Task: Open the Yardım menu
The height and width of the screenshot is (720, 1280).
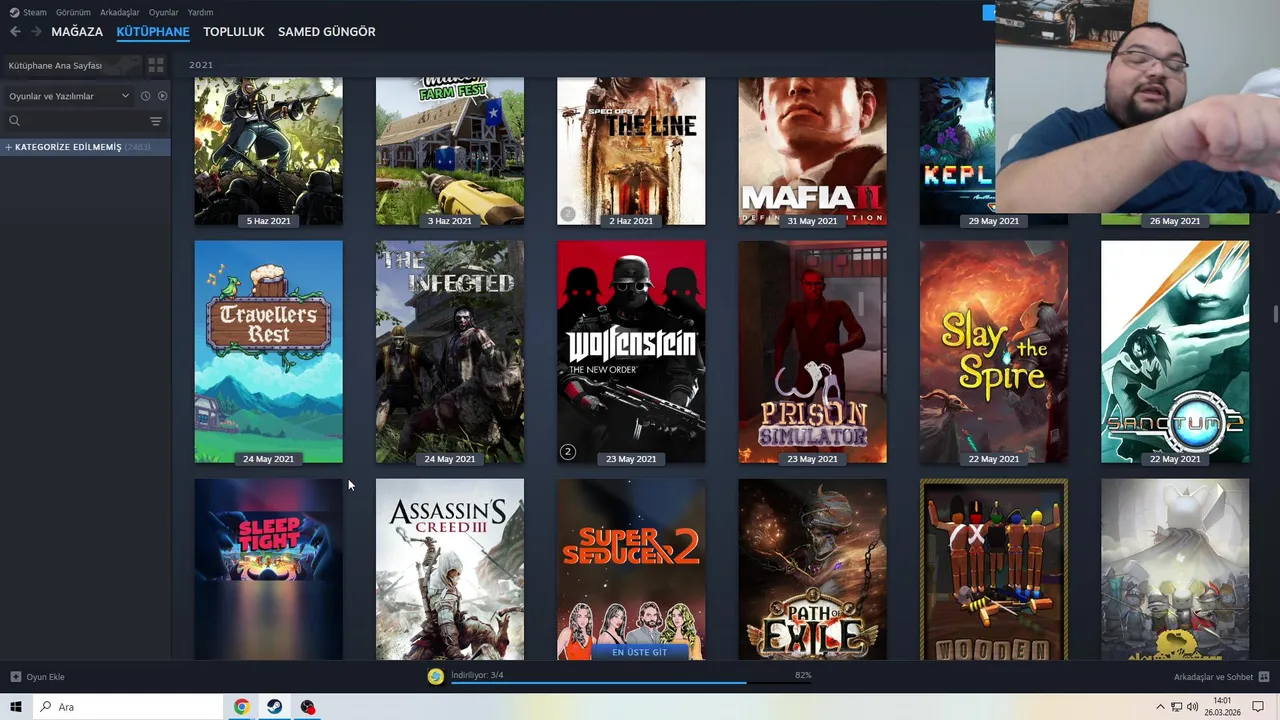Action: point(200,12)
